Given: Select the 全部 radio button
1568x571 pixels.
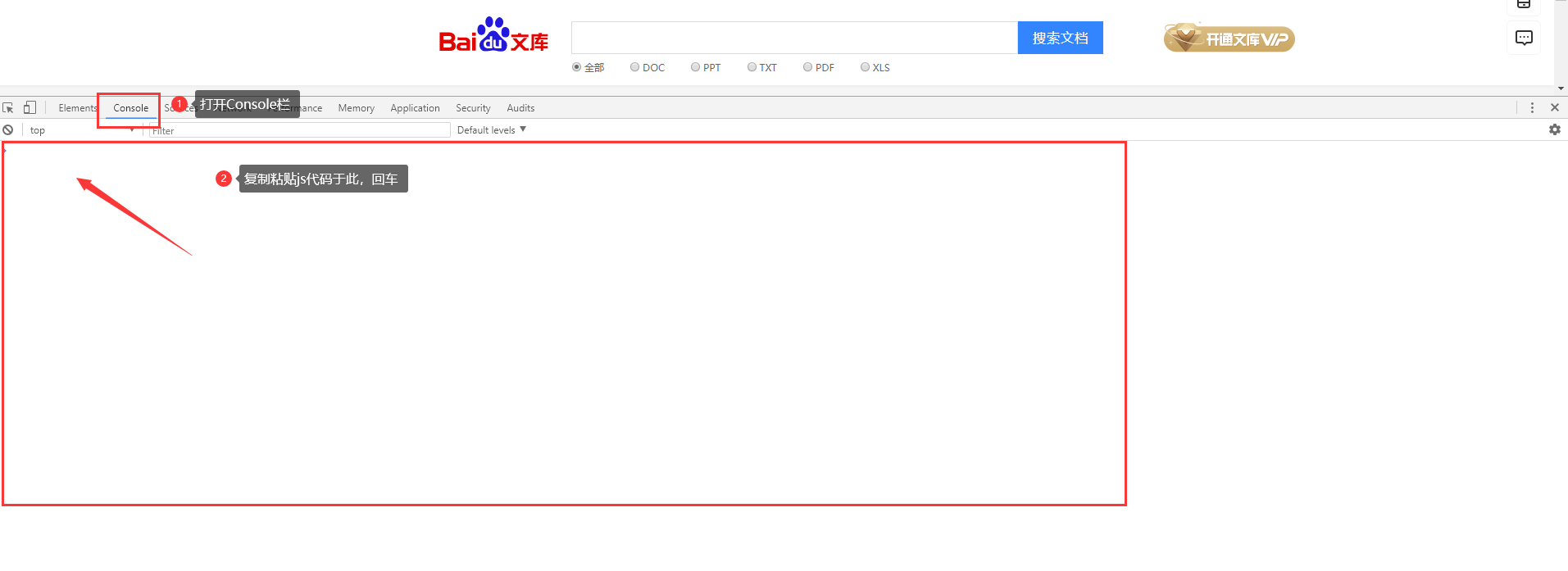Looking at the screenshot, I should [577, 67].
